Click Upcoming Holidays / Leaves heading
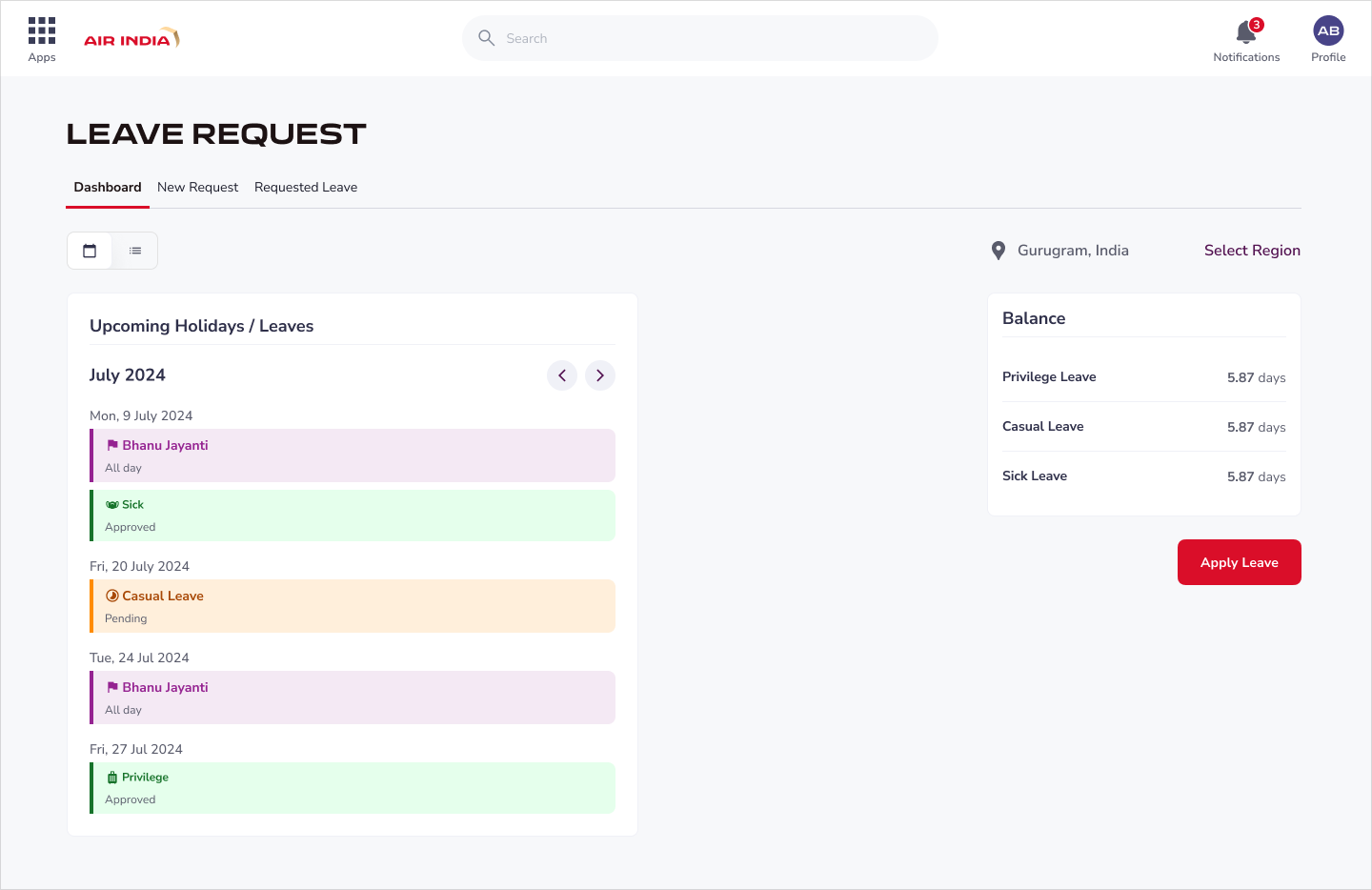 (202, 326)
